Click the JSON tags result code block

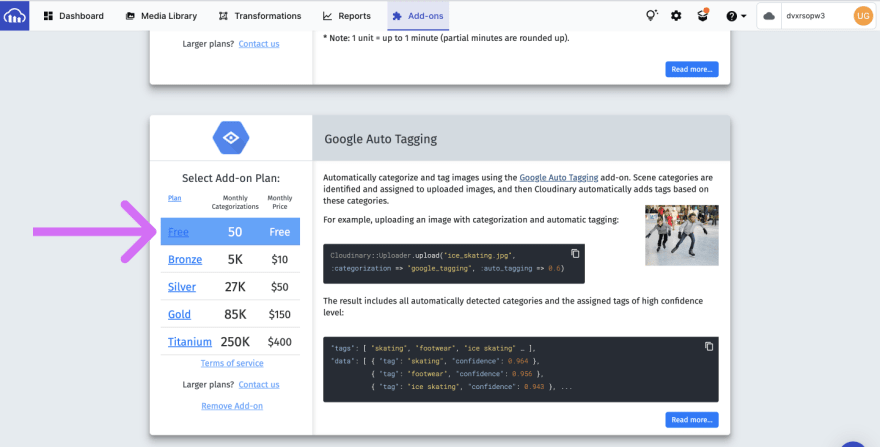520,369
